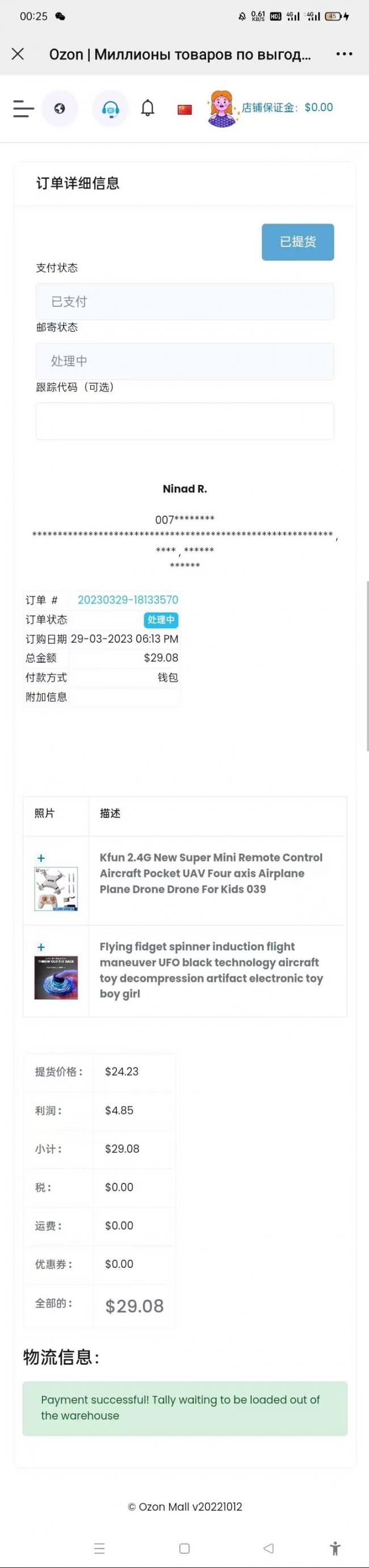This screenshot has width=369, height=1568.
Task: Open the notifications bell
Action: (148, 108)
